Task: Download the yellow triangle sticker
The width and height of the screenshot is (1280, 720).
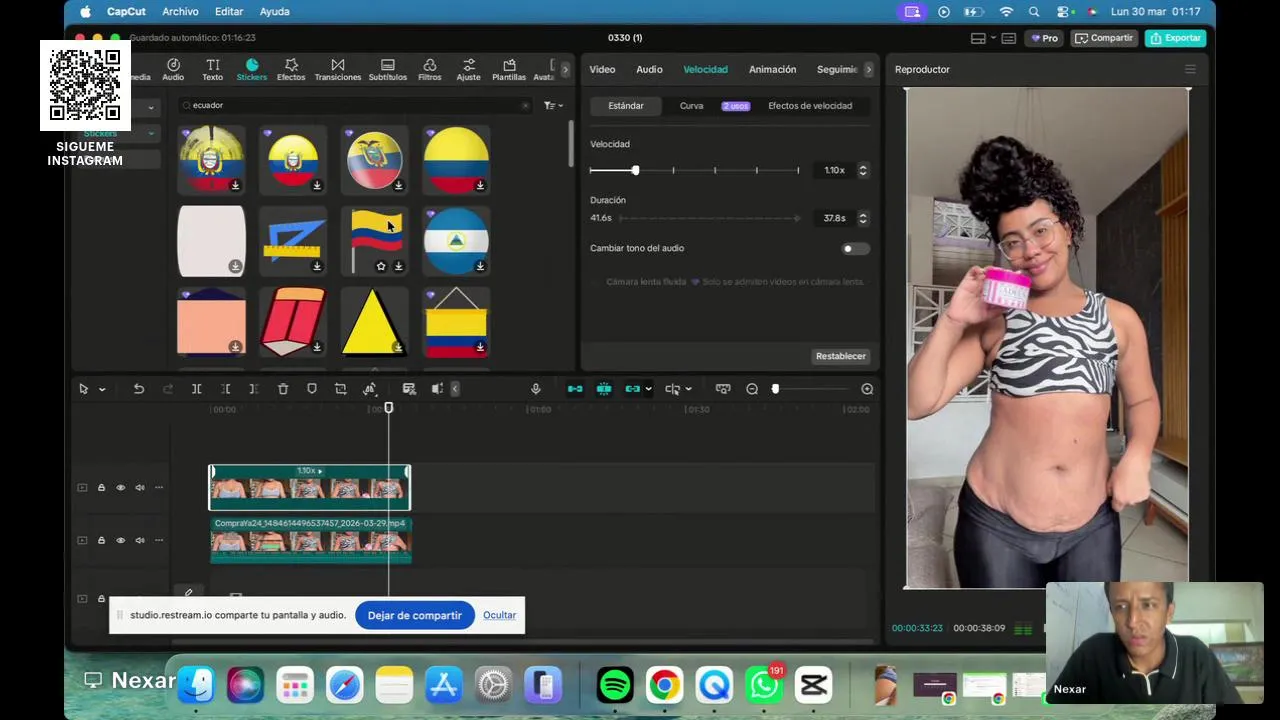Action: (398, 347)
